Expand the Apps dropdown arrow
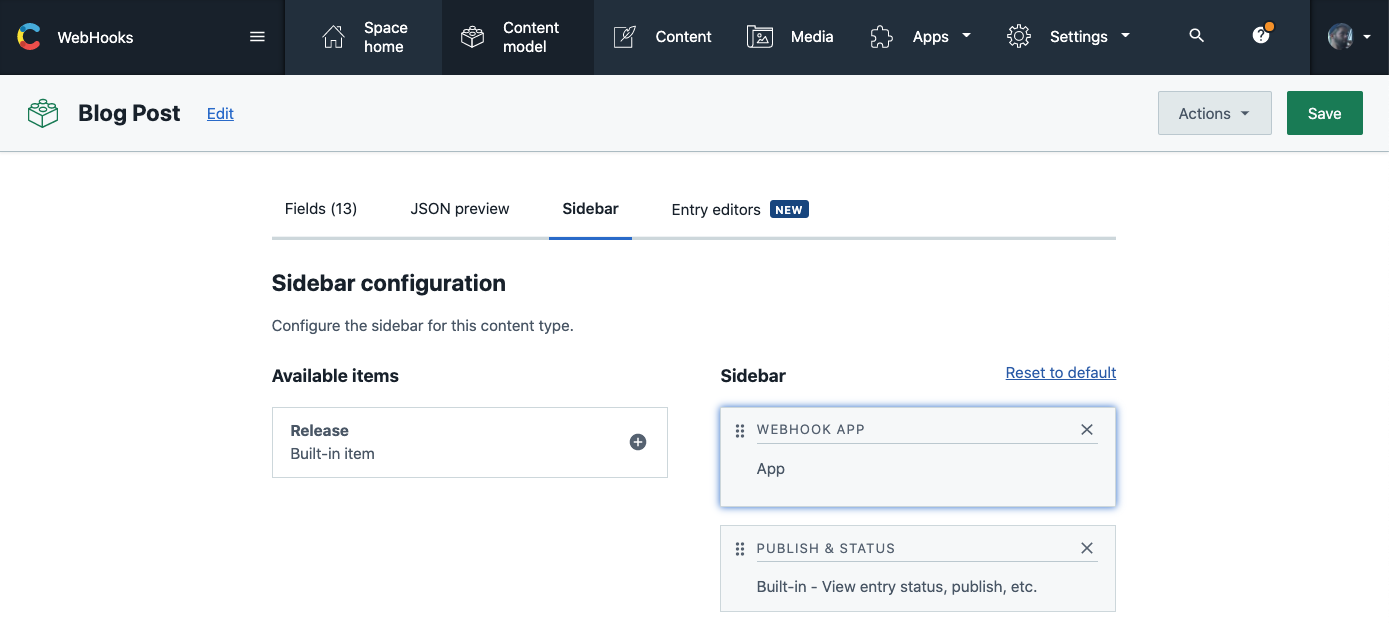 pos(967,36)
